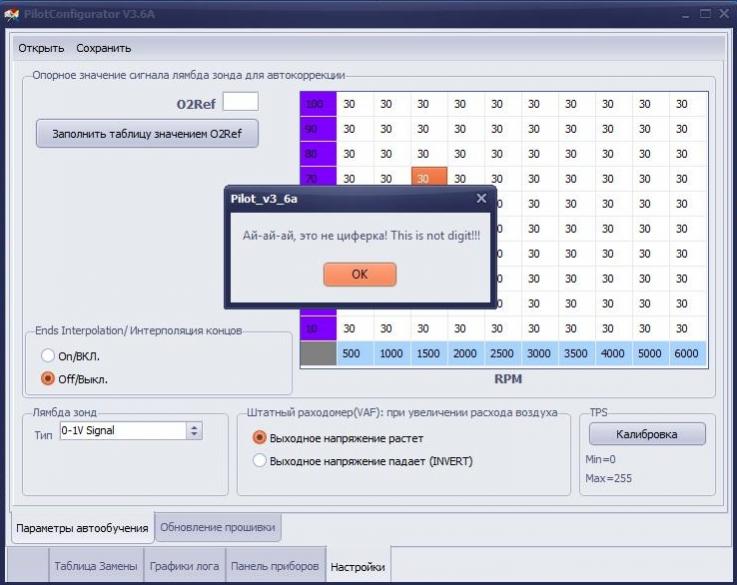This screenshot has height=585, width=737.
Task: Switch to Обновление прошивки tab
Action: coord(218,527)
